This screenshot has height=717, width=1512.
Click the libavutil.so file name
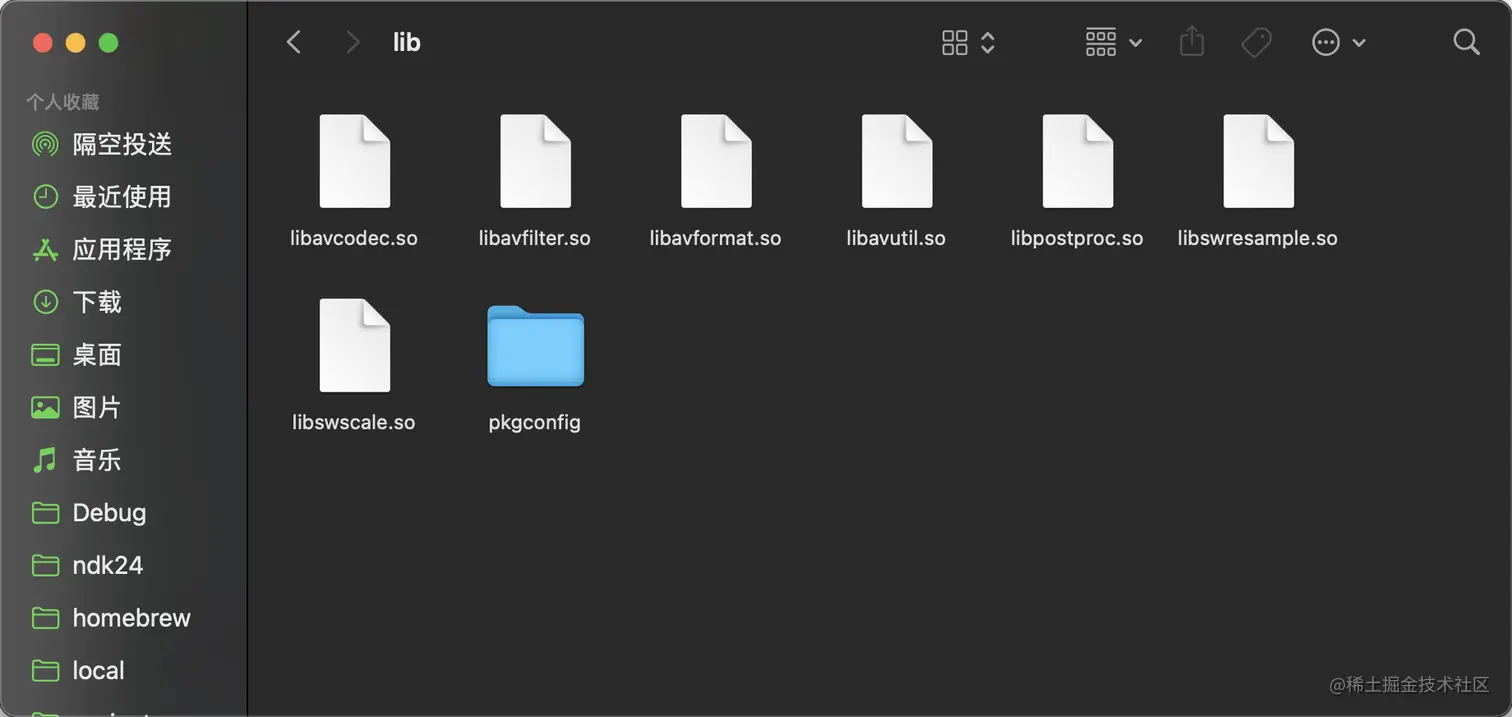click(896, 239)
